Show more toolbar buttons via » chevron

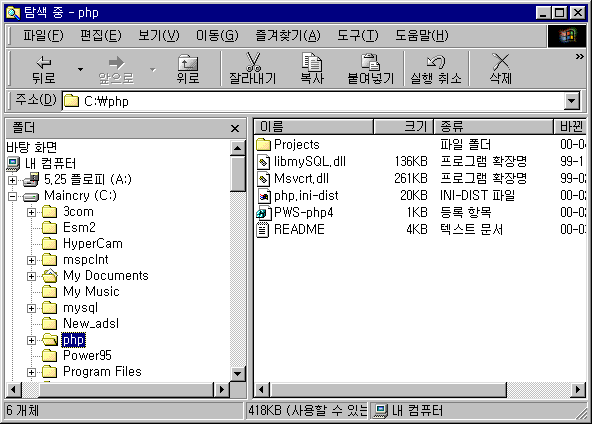[x=580, y=57]
